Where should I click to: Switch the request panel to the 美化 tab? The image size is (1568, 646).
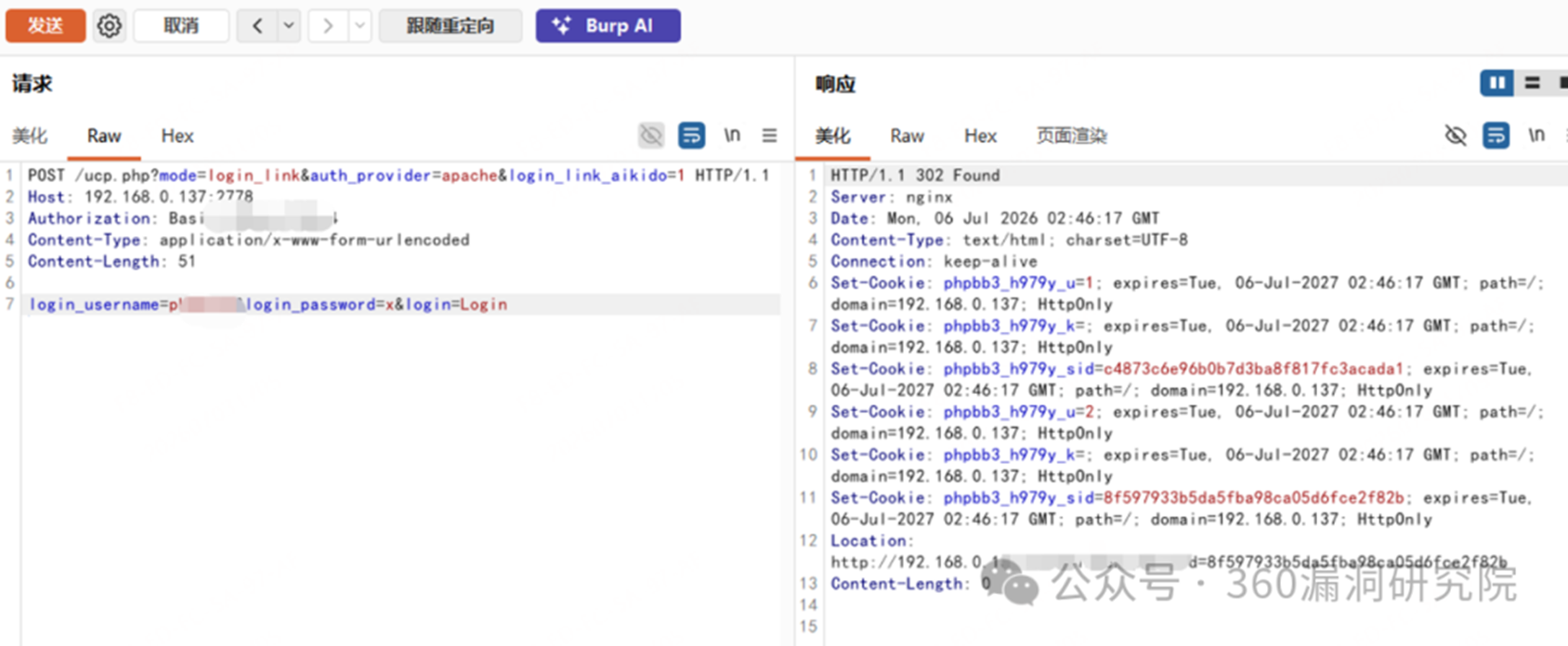[30, 136]
